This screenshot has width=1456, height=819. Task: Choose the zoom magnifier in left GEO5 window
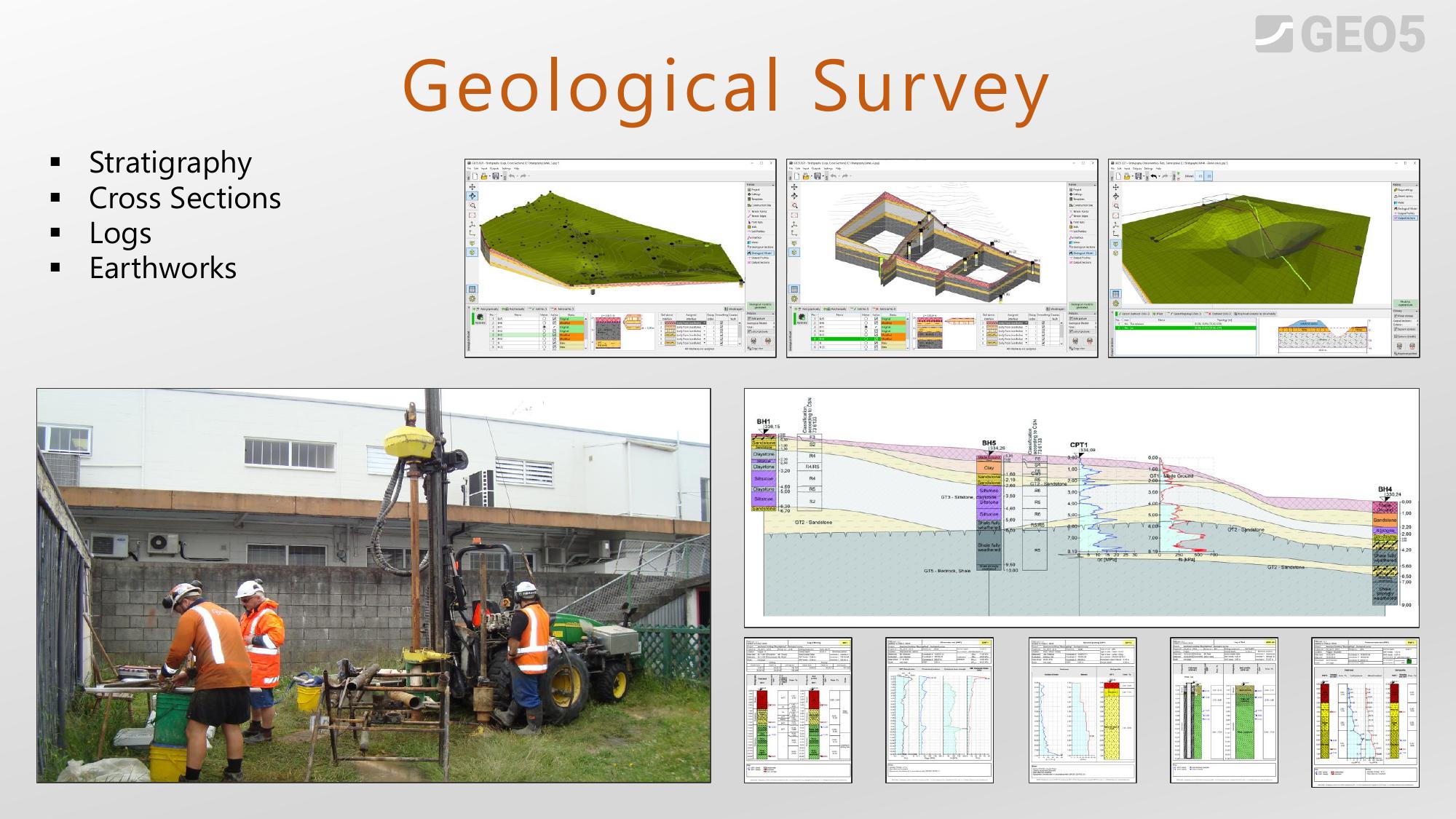click(472, 205)
